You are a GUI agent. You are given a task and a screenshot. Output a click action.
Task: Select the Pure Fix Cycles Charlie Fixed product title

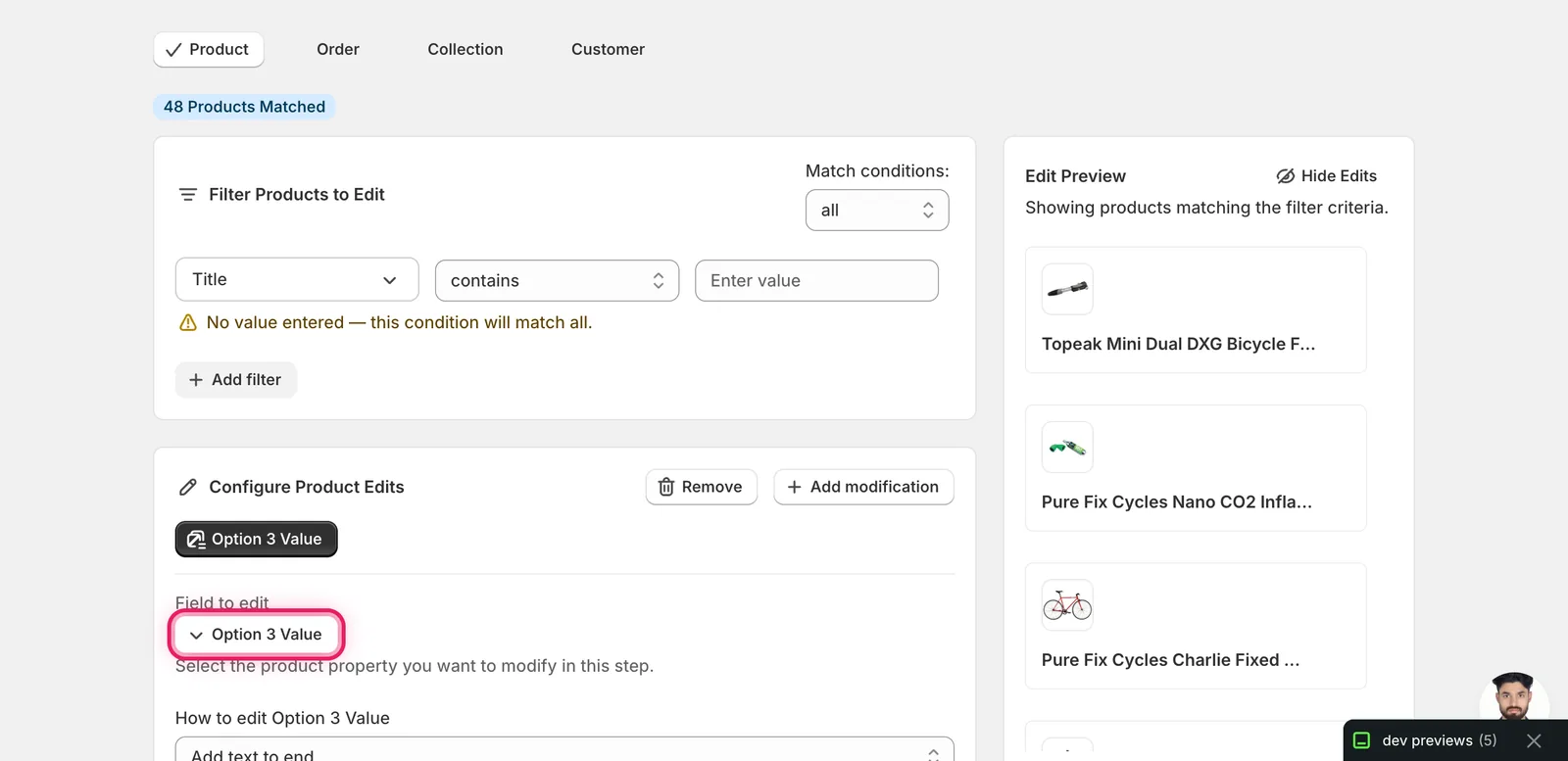1170,660
